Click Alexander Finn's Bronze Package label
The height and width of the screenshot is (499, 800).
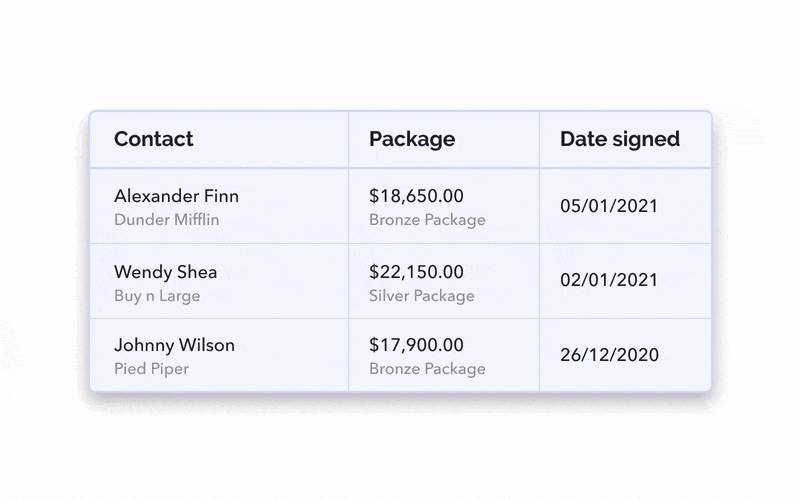pos(427,220)
